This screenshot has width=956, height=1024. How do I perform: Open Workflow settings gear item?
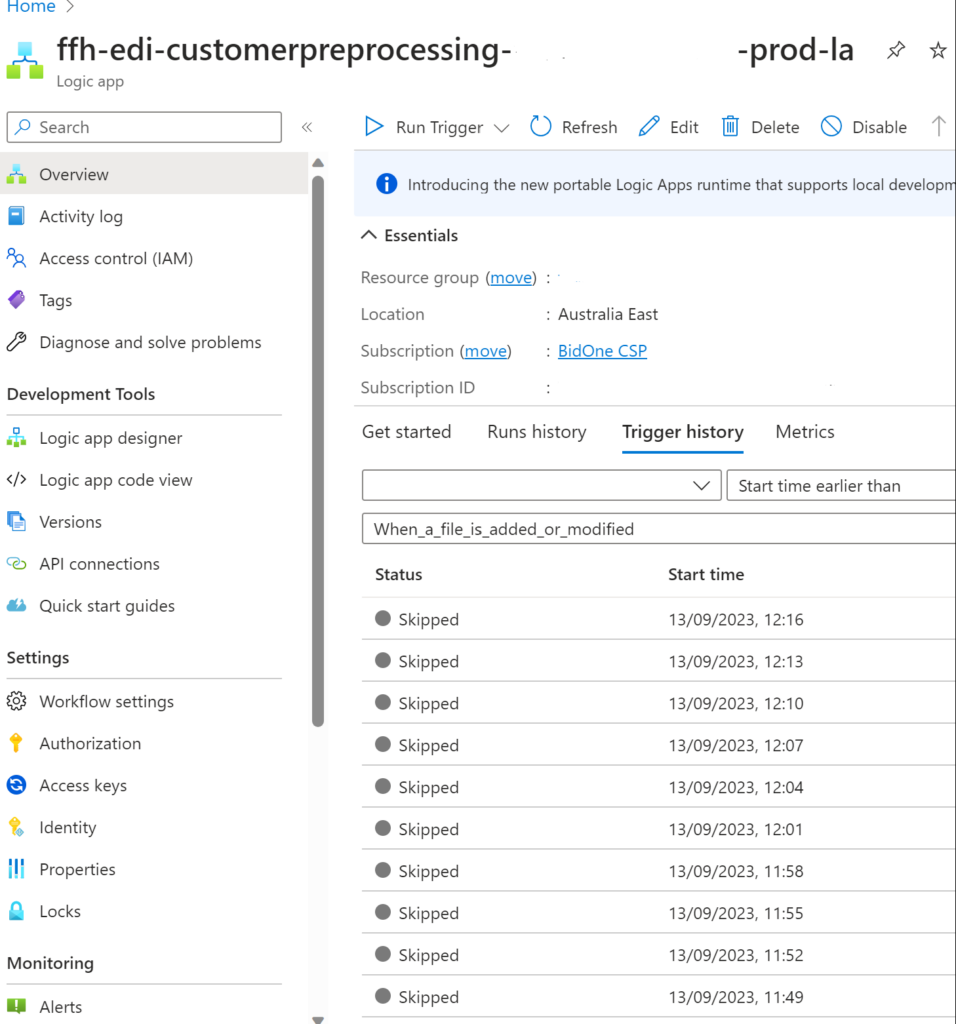(106, 701)
